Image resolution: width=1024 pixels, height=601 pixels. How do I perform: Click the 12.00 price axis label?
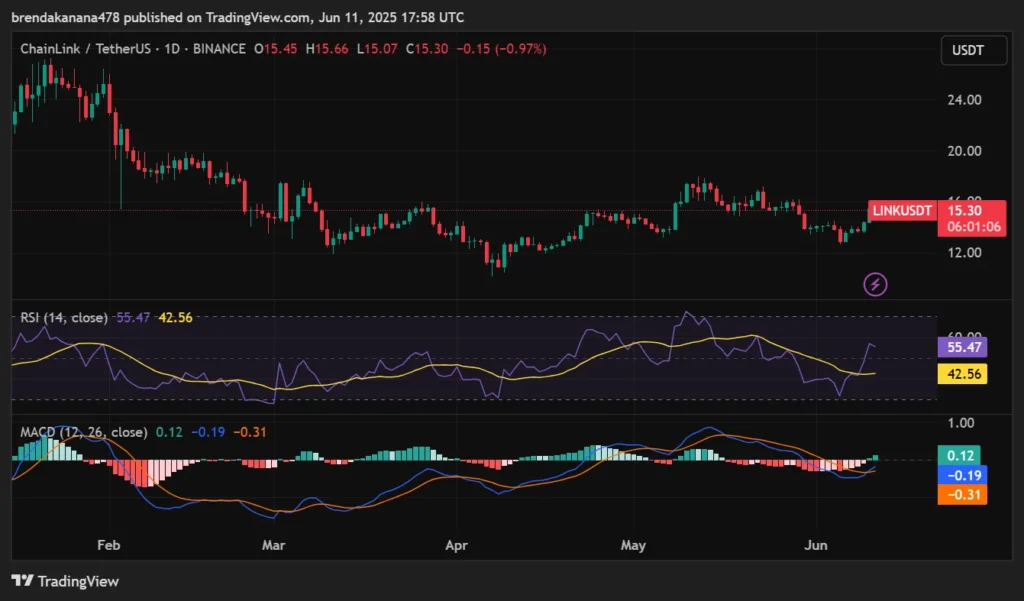coord(965,252)
